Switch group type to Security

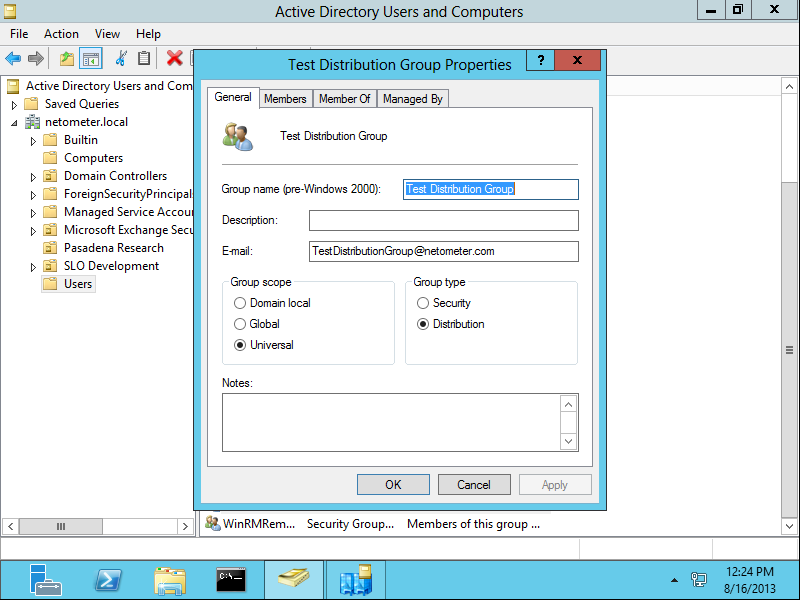[423, 303]
